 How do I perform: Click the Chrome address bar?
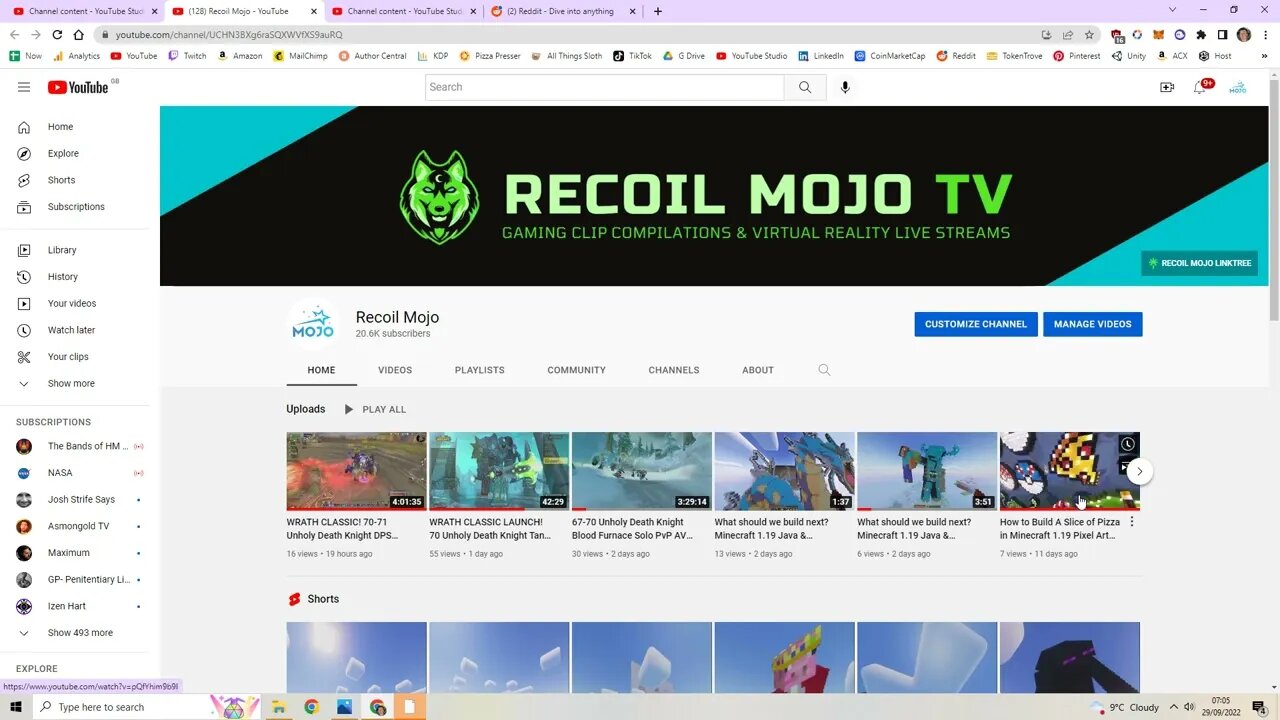pos(570,34)
